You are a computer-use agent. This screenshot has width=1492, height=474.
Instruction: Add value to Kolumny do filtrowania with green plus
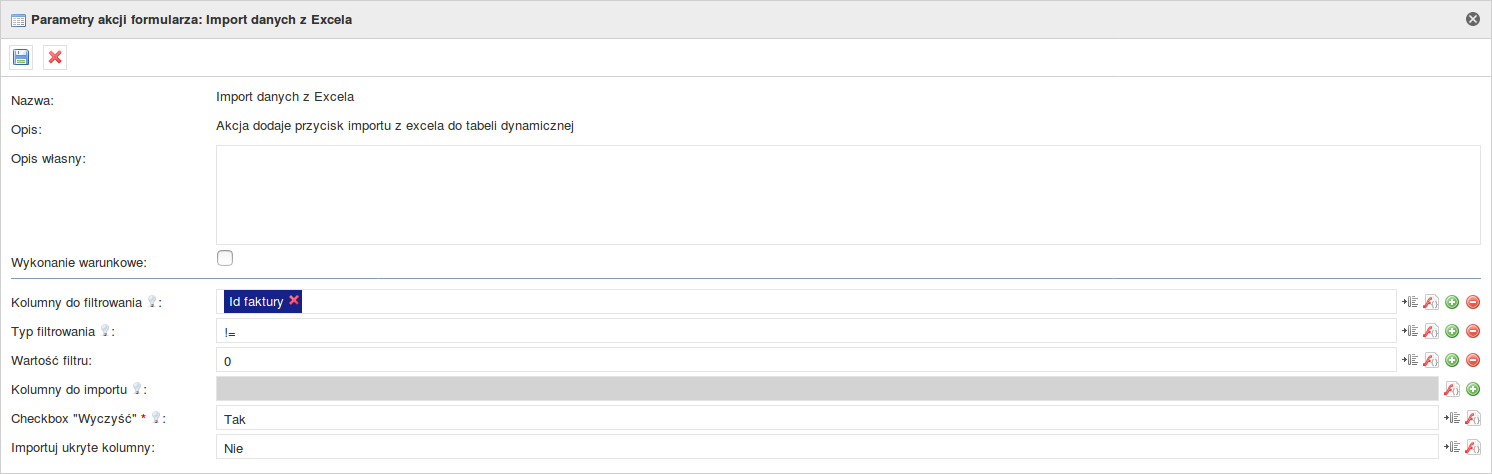[x=1452, y=302]
